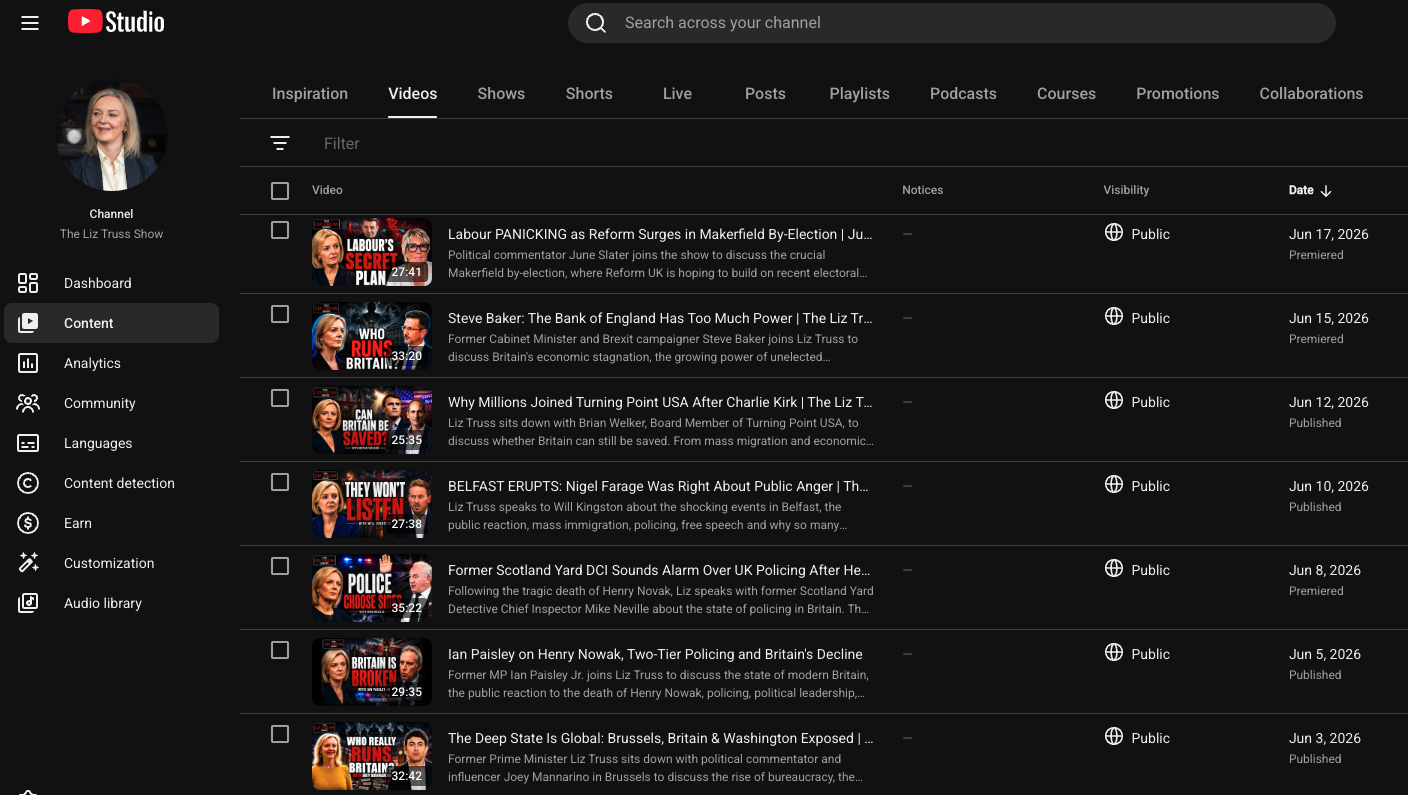This screenshot has width=1408, height=795.
Task: Open Public visibility for Scotland Yard video
Action: 1150,570
